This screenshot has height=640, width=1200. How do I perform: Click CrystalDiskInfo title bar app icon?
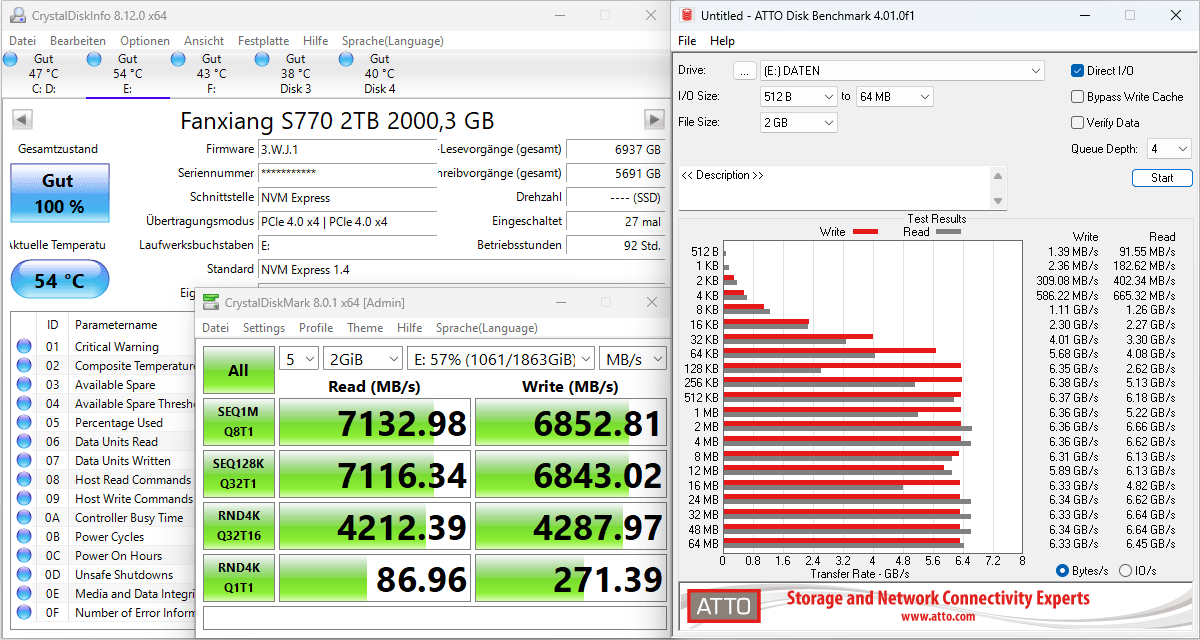point(17,16)
